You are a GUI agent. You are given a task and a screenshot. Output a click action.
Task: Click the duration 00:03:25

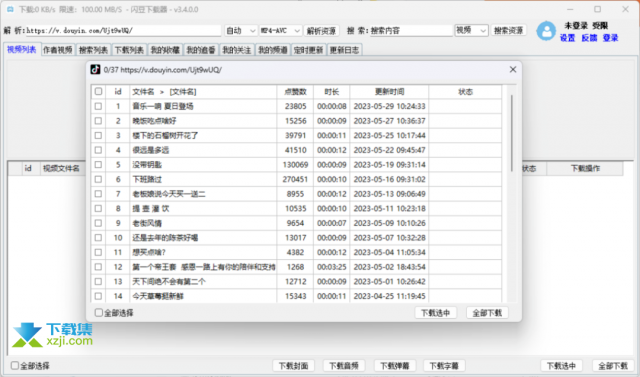pos(331,267)
